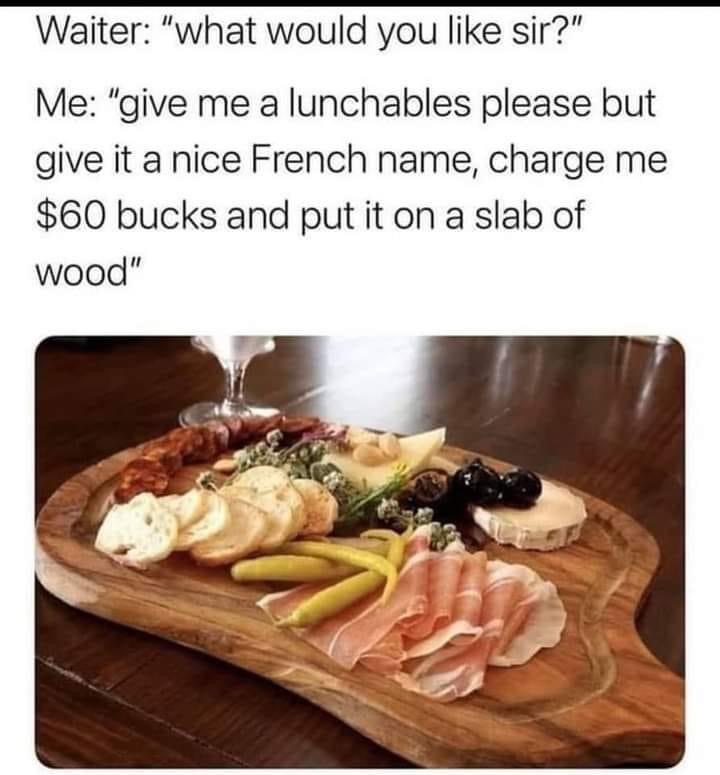Click the word "French" in caption
The width and height of the screenshot is (720, 775).
point(310,160)
